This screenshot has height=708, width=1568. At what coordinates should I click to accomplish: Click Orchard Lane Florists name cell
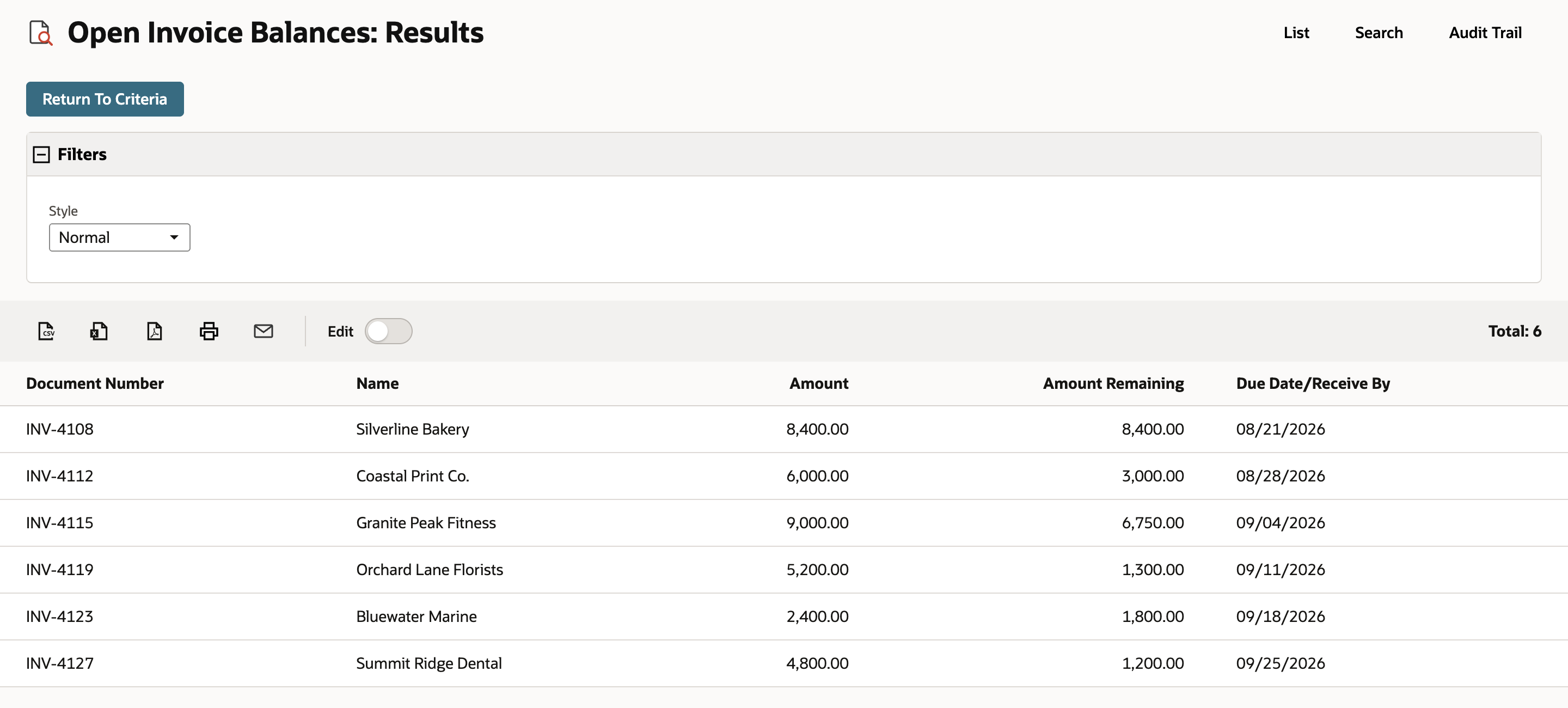coord(430,570)
